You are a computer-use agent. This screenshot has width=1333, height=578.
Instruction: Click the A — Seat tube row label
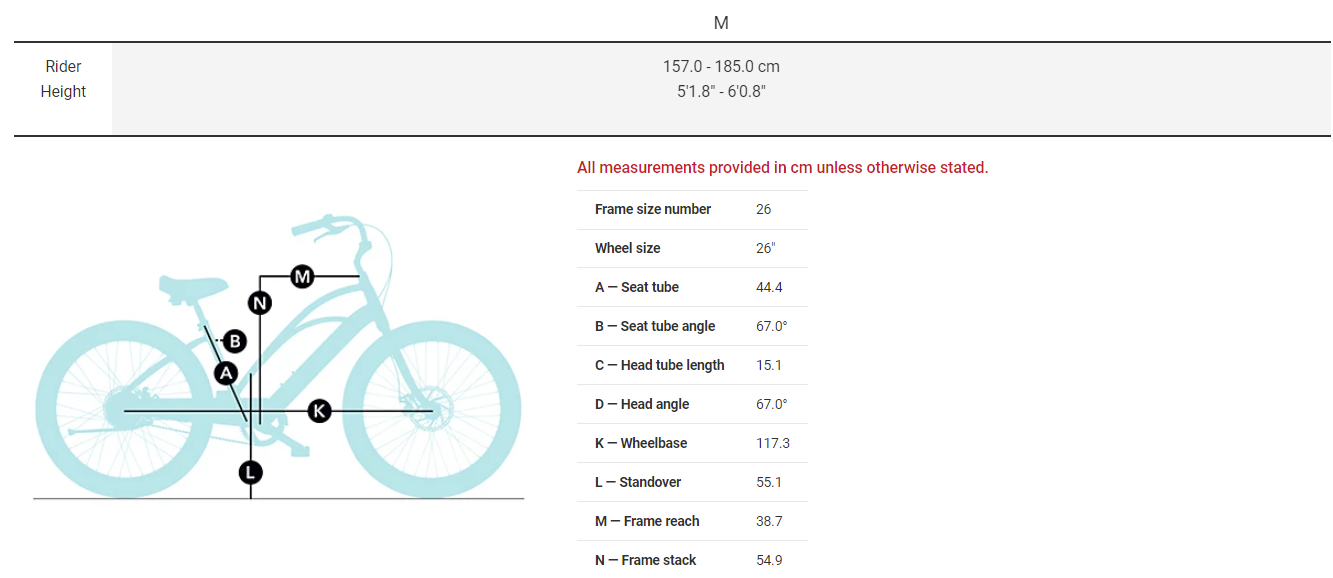pyautogui.click(x=636, y=287)
